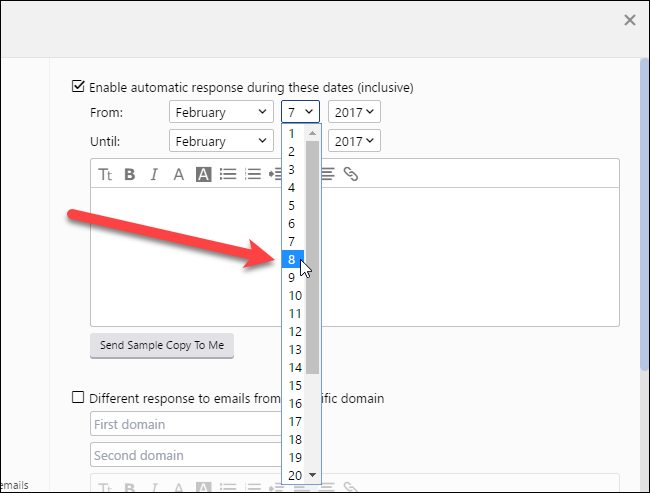Select day 11 in the list
The height and width of the screenshot is (493, 650).
(293, 313)
